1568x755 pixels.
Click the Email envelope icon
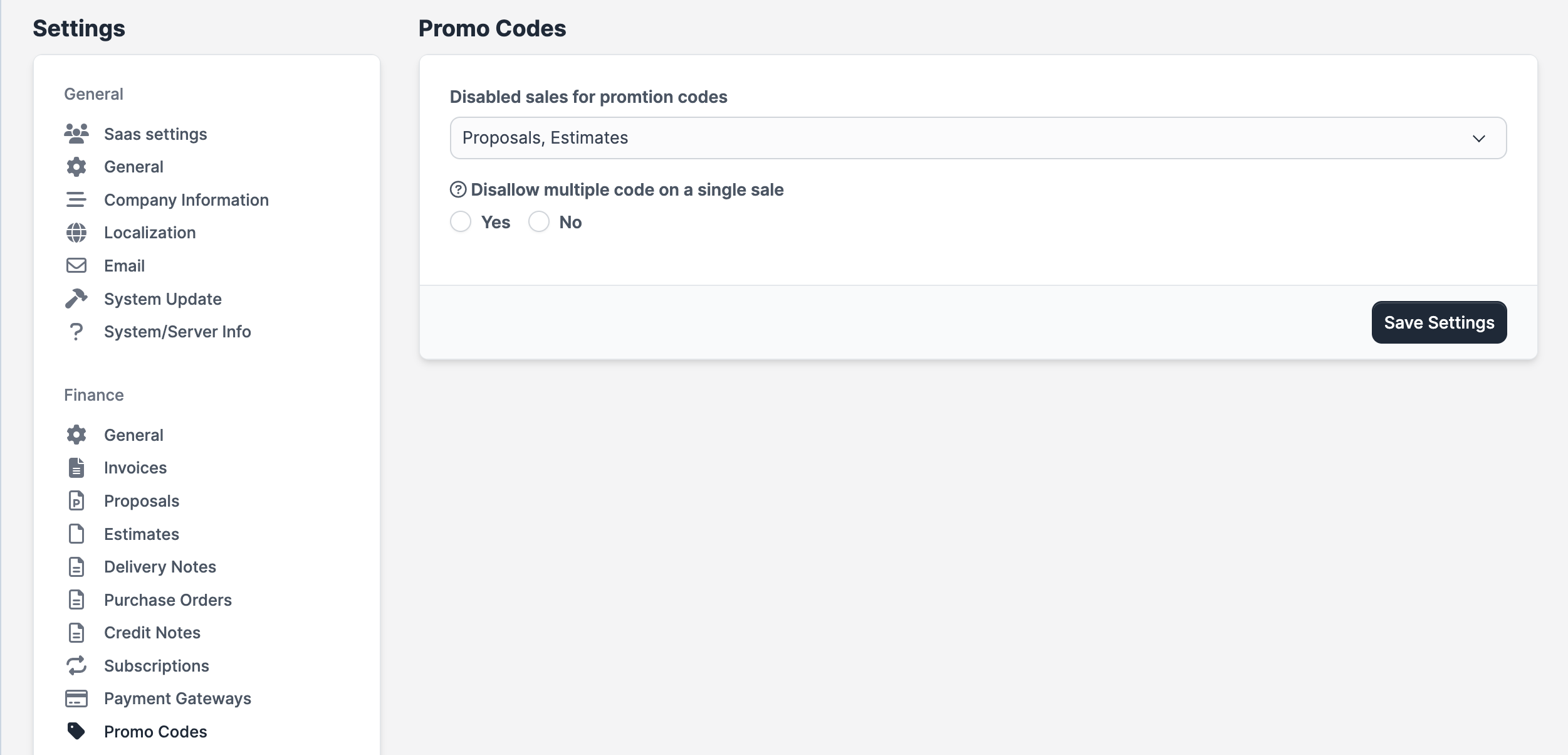pyautogui.click(x=76, y=265)
